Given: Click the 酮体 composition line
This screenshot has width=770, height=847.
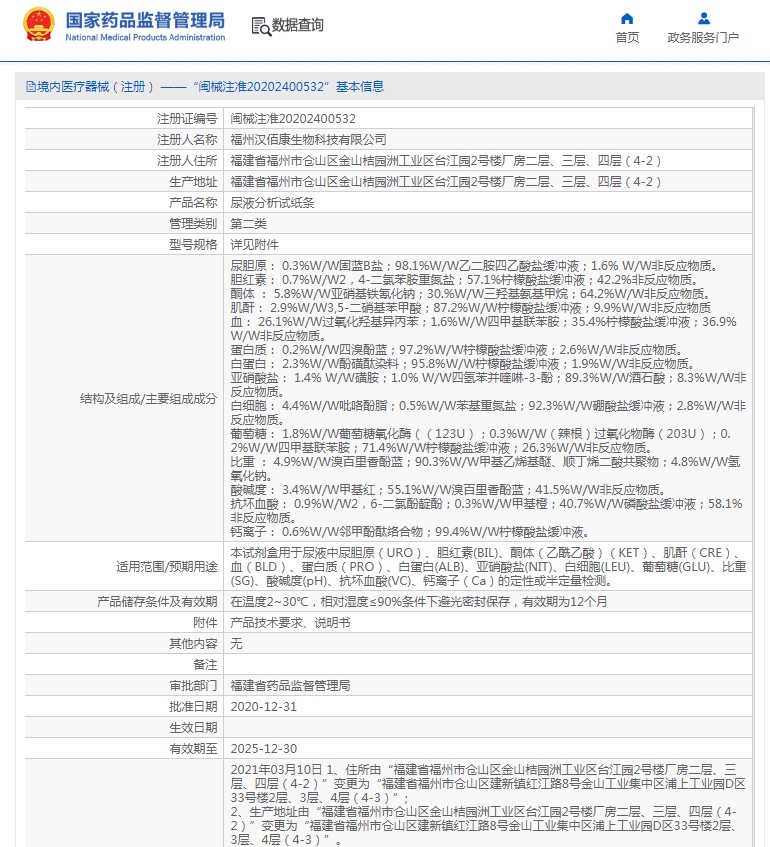Looking at the screenshot, I should tap(470, 294).
